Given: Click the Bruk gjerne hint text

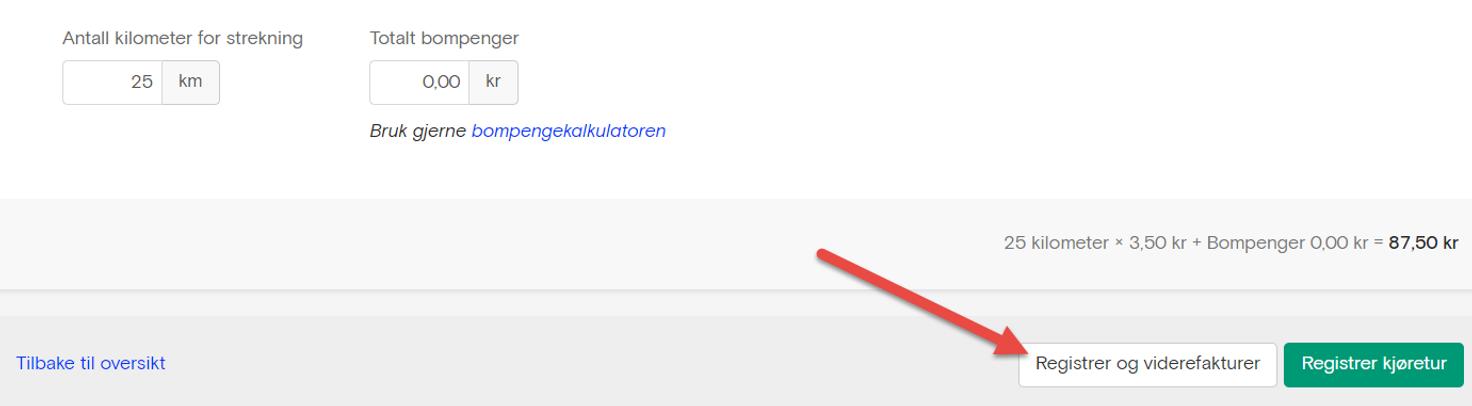Looking at the screenshot, I should (419, 131).
